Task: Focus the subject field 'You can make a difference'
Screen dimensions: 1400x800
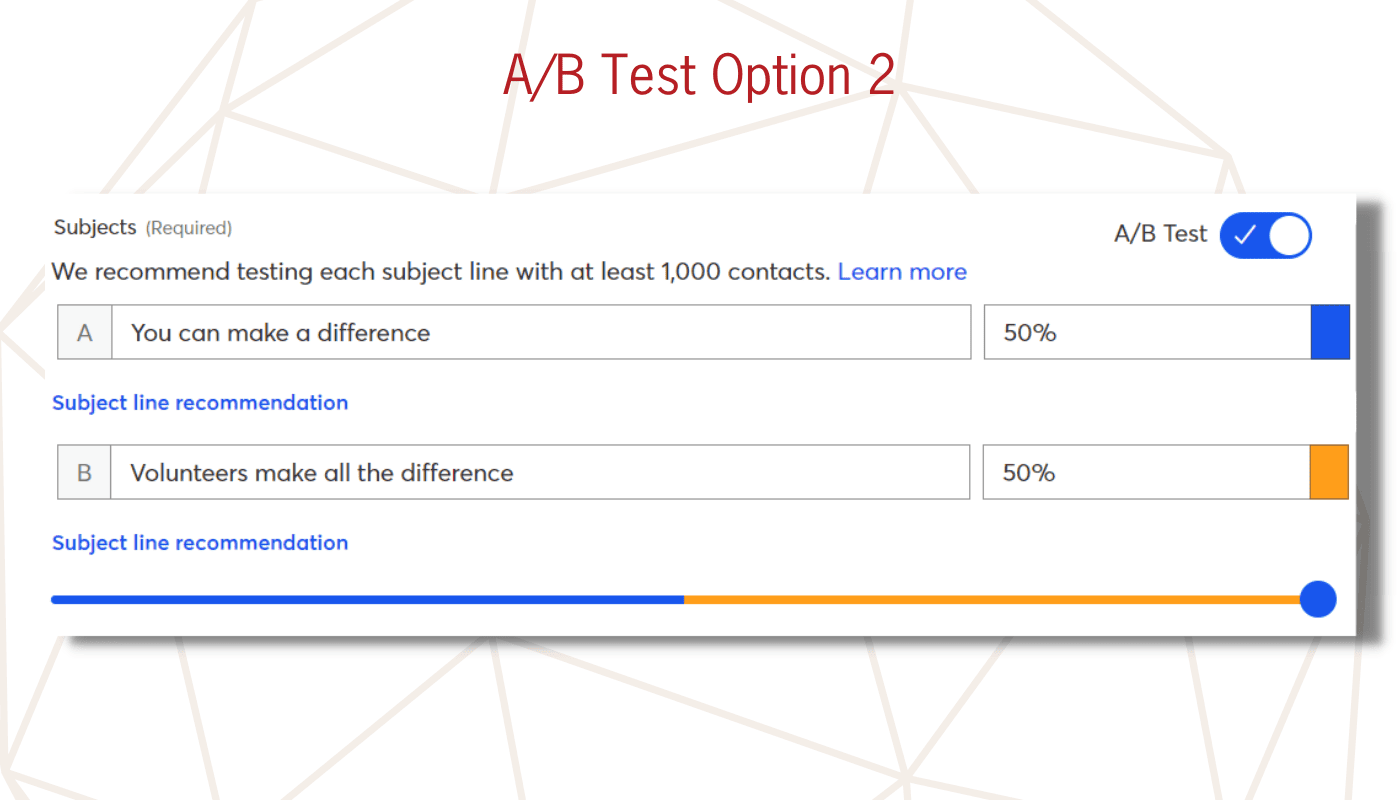Action: [x=541, y=332]
